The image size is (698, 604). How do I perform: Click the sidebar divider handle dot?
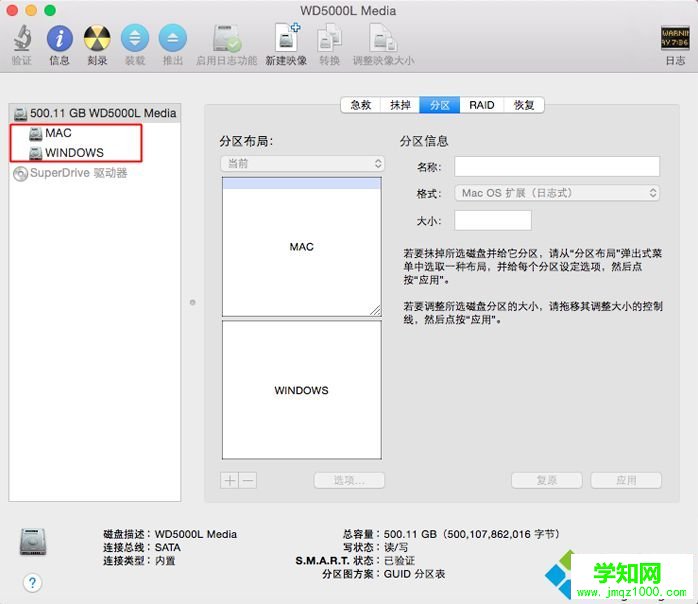click(192, 302)
